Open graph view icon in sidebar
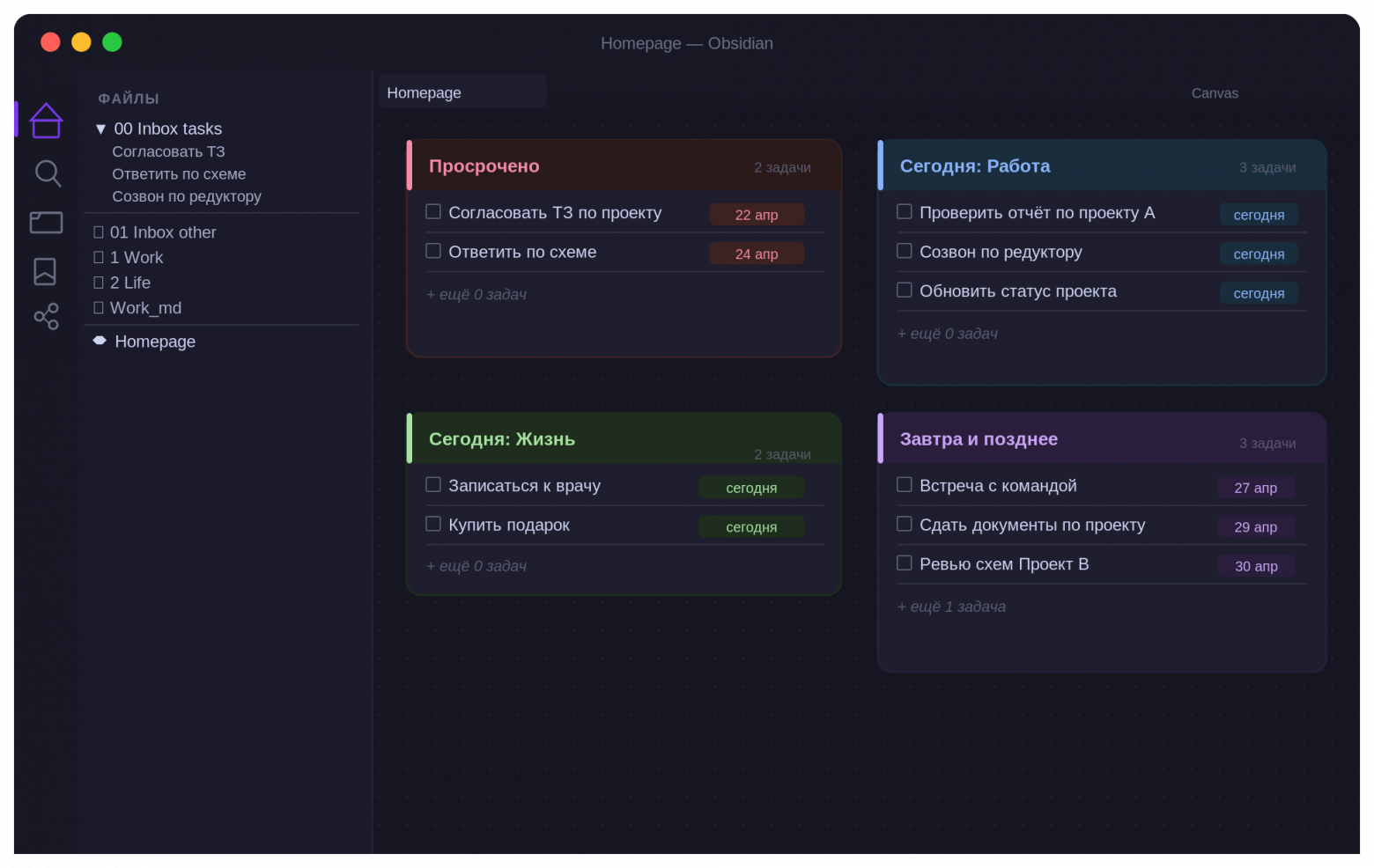 (46, 317)
